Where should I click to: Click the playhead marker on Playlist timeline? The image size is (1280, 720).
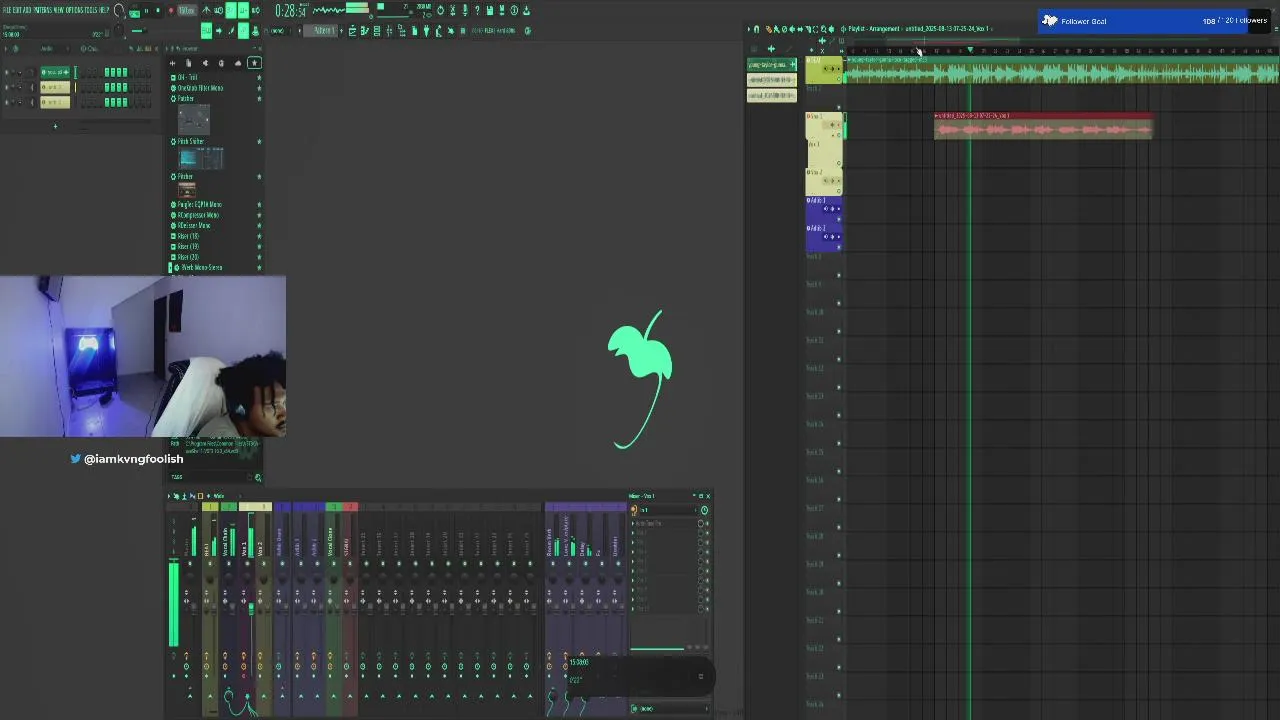tap(970, 50)
